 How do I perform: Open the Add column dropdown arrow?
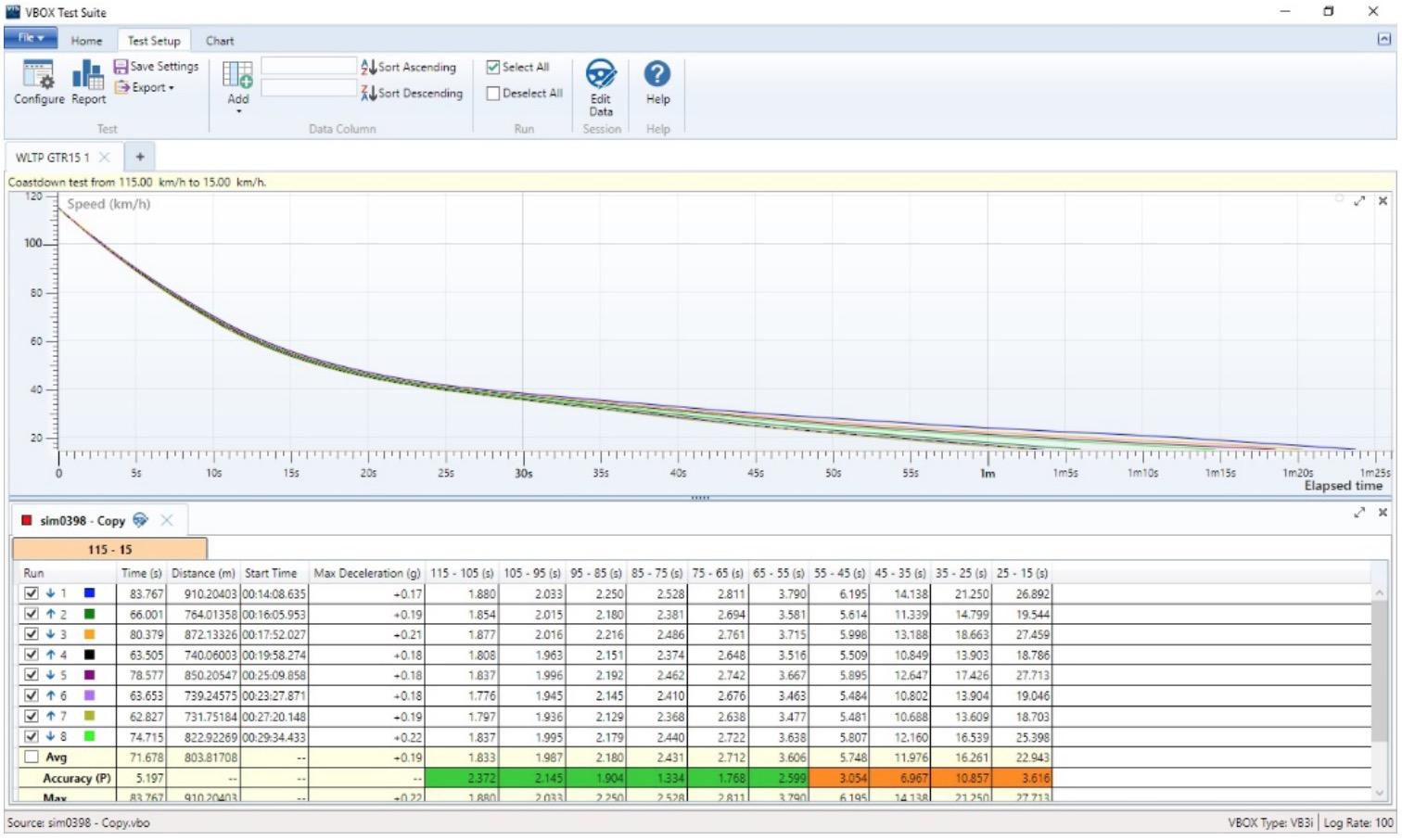point(238,111)
